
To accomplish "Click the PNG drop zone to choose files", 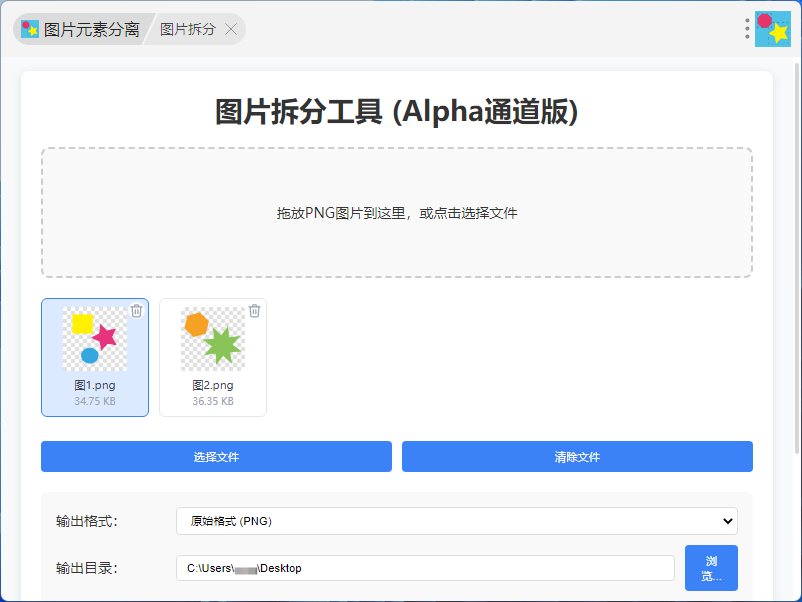I will 397,213.
